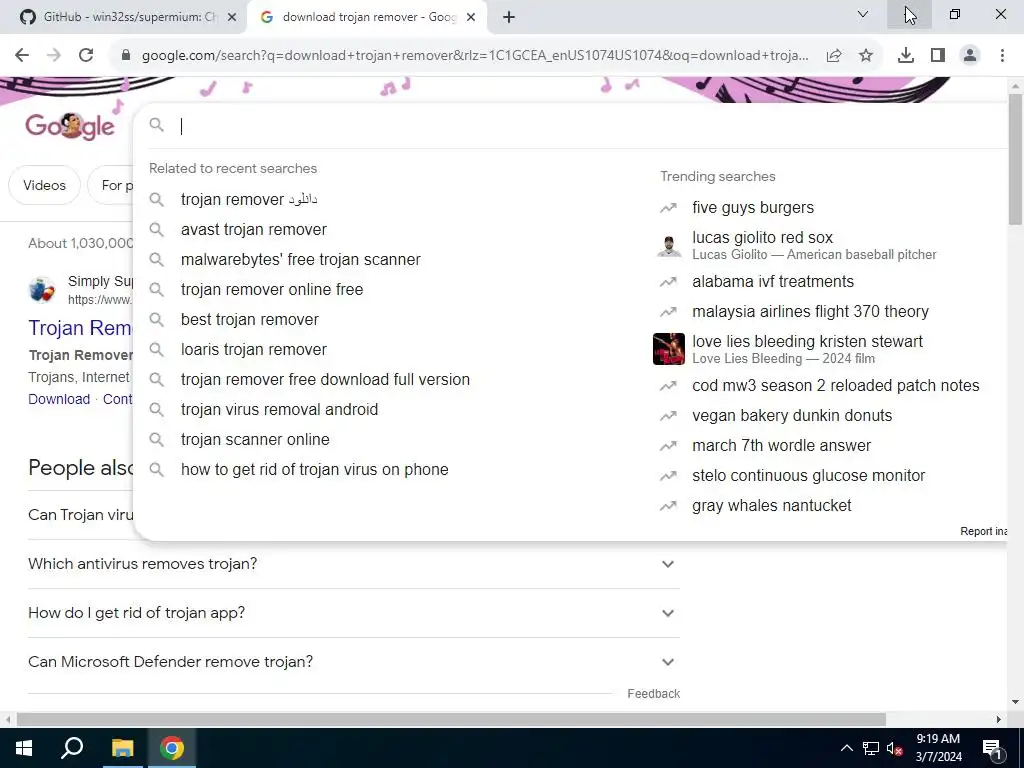Click the browser back arrow
The height and width of the screenshot is (768, 1024).
tap(22, 56)
